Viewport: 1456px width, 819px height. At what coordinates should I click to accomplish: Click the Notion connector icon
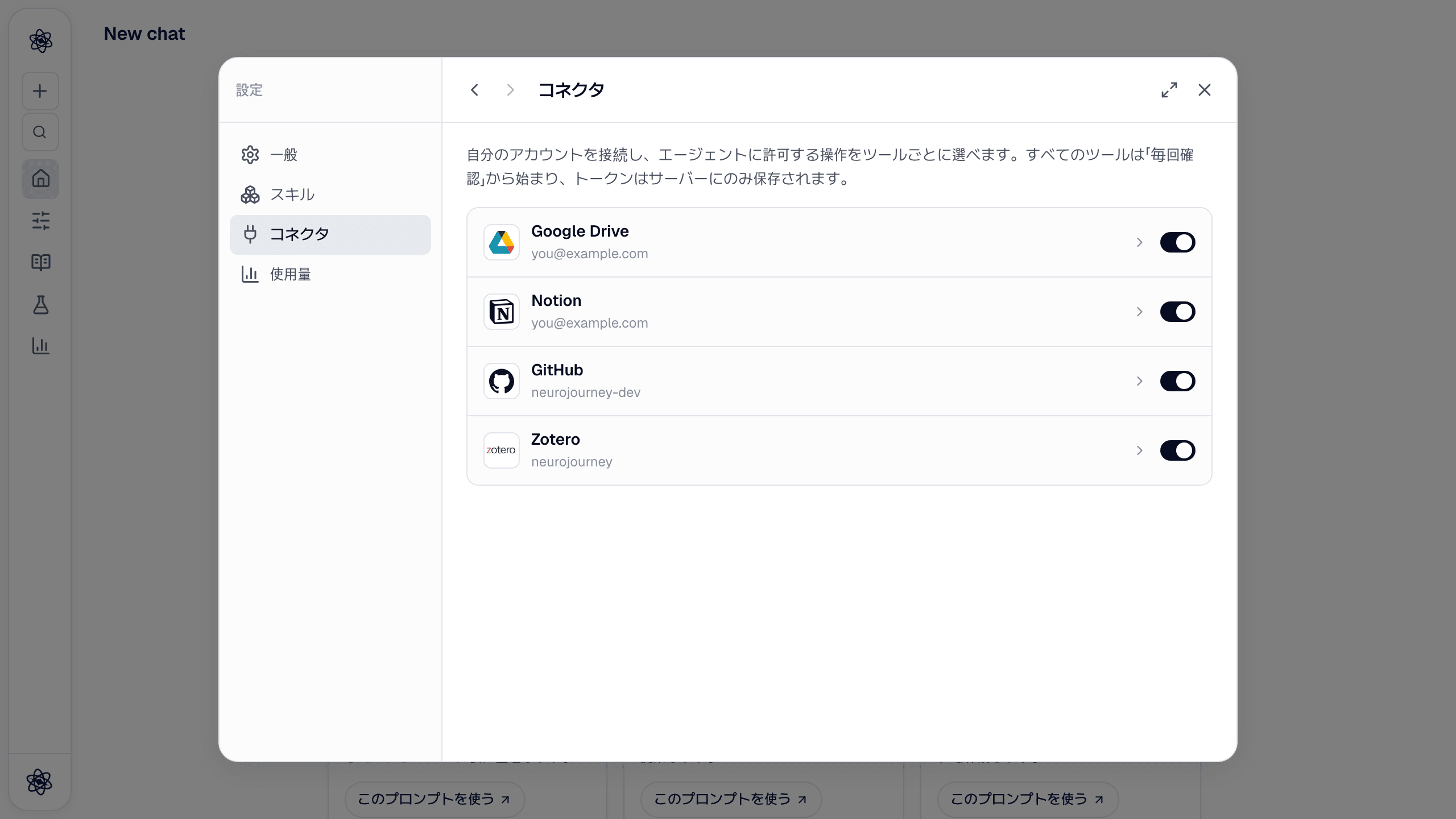501,312
